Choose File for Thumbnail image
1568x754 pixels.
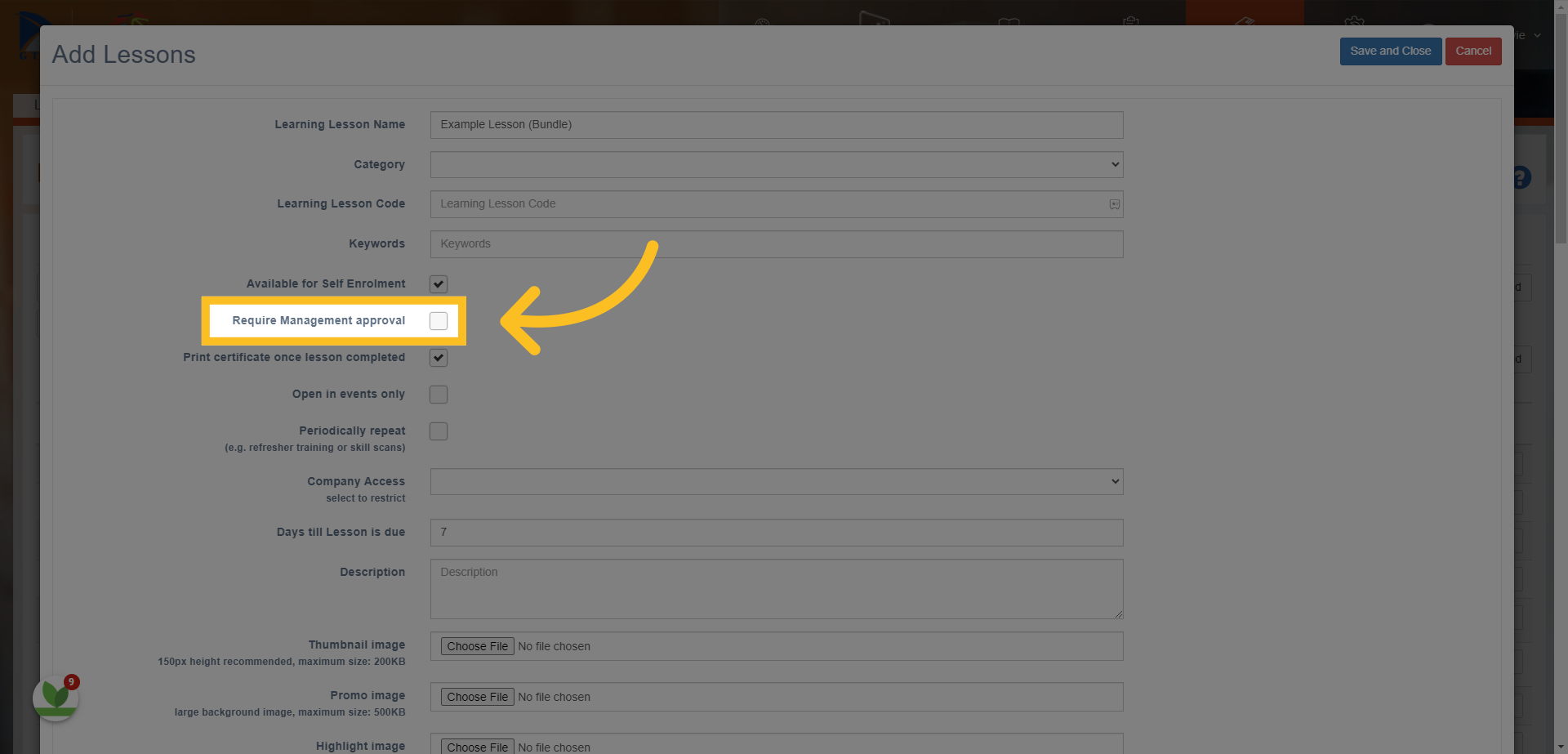tap(478, 646)
